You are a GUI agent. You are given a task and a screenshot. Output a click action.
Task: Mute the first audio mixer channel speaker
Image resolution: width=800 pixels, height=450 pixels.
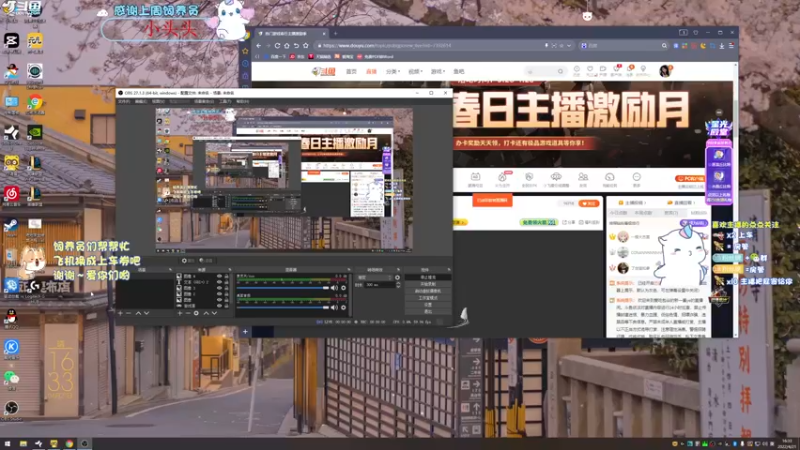tap(334, 288)
